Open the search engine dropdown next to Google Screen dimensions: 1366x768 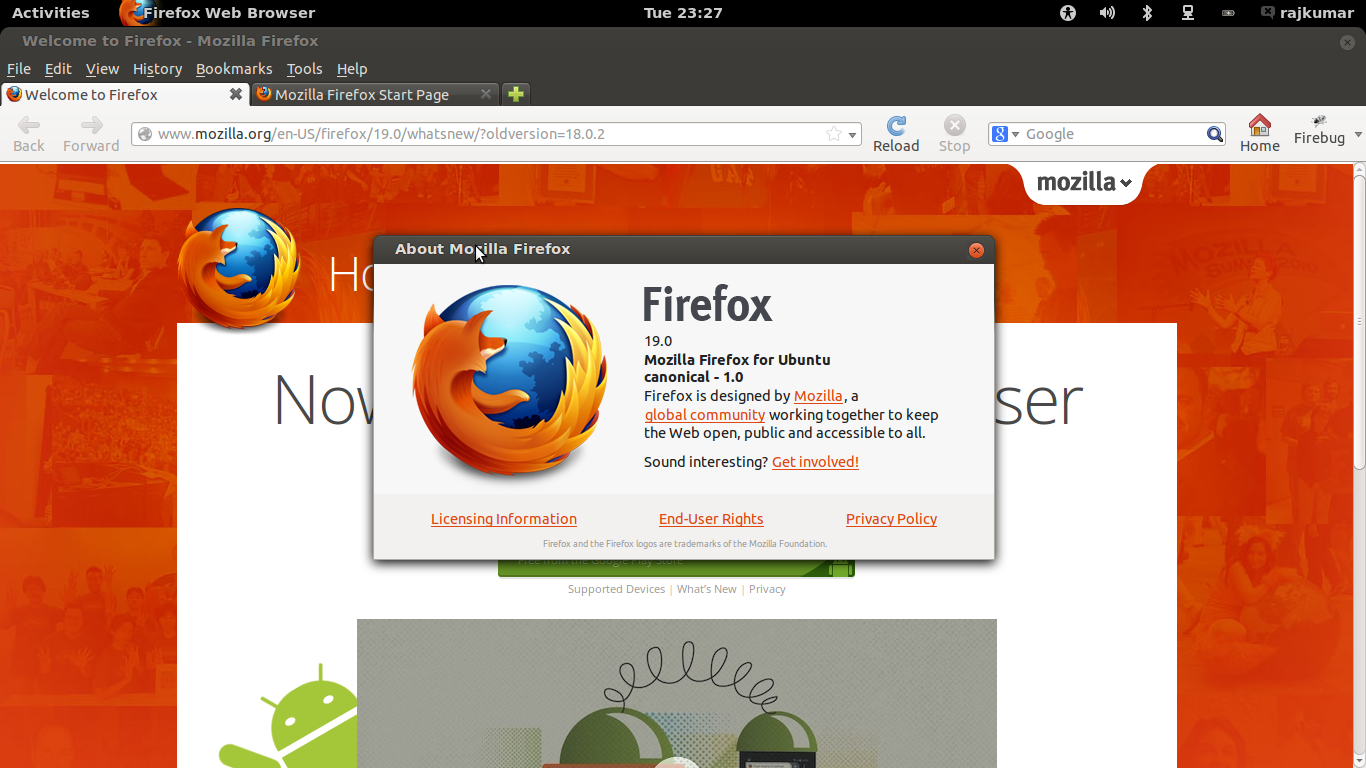(1014, 133)
